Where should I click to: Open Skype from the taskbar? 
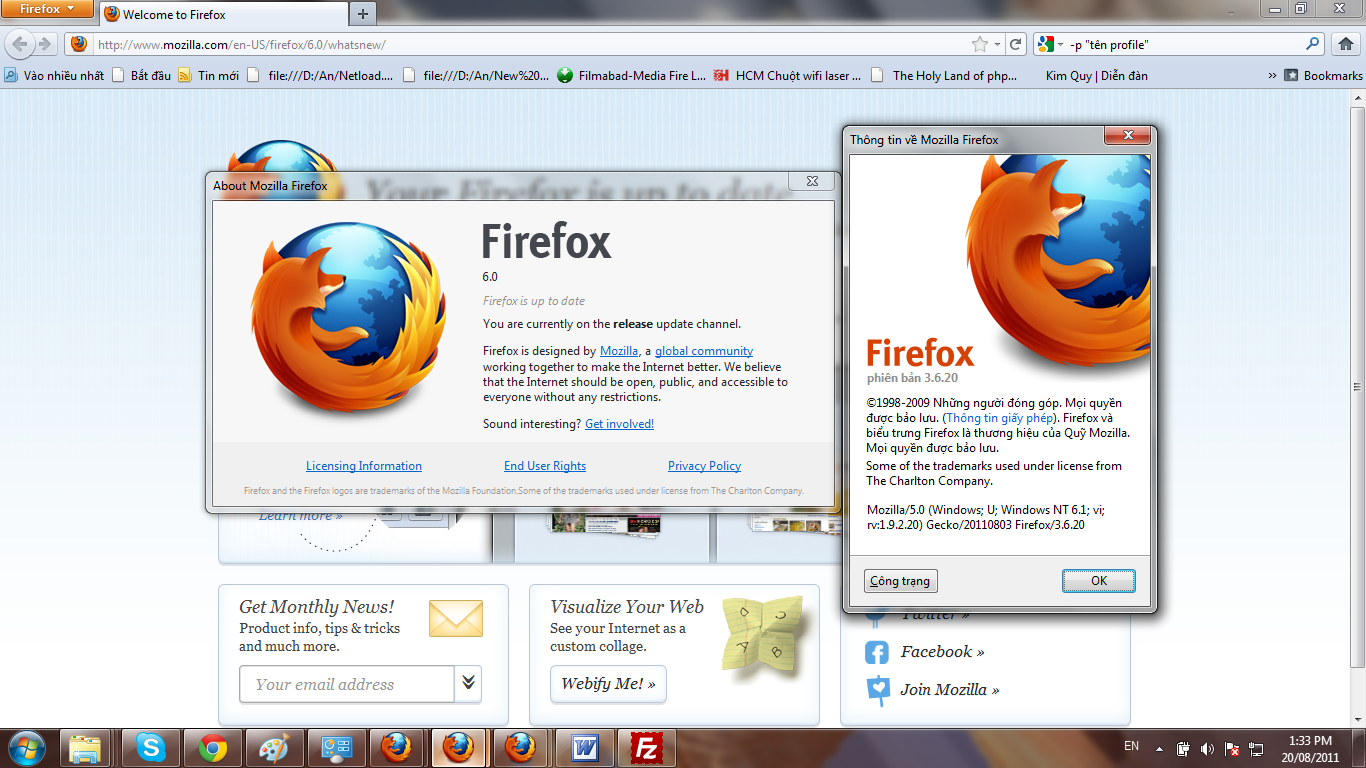151,747
